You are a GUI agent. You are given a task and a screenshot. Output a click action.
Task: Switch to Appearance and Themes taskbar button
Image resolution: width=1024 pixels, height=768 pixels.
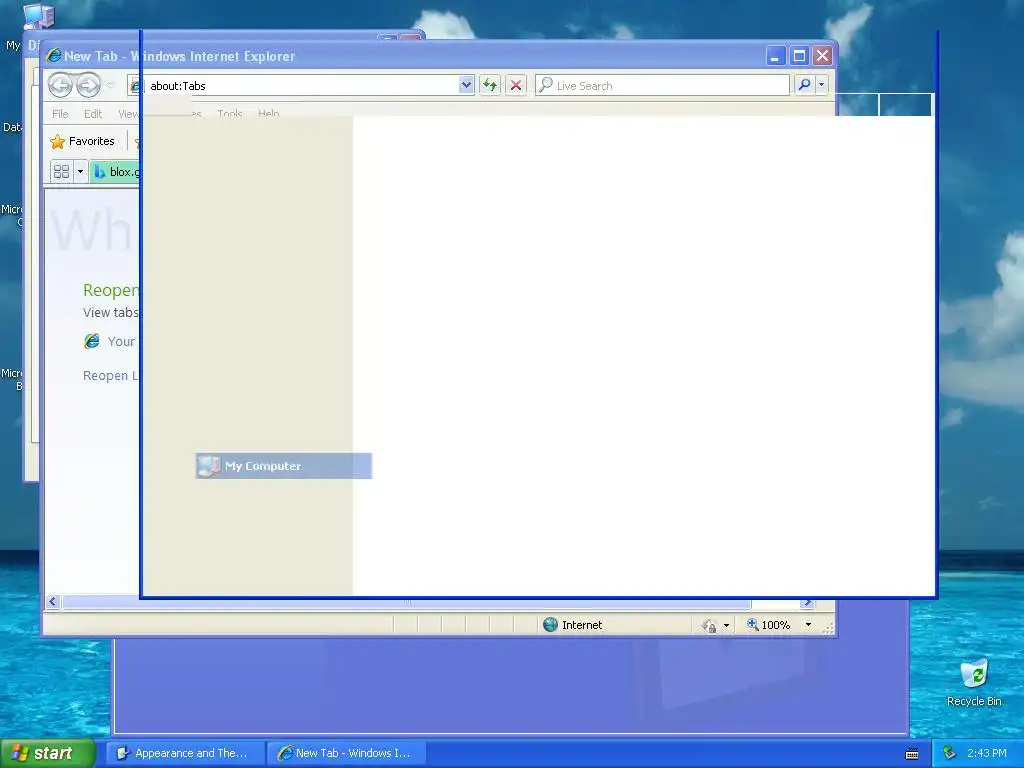coord(185,753)
